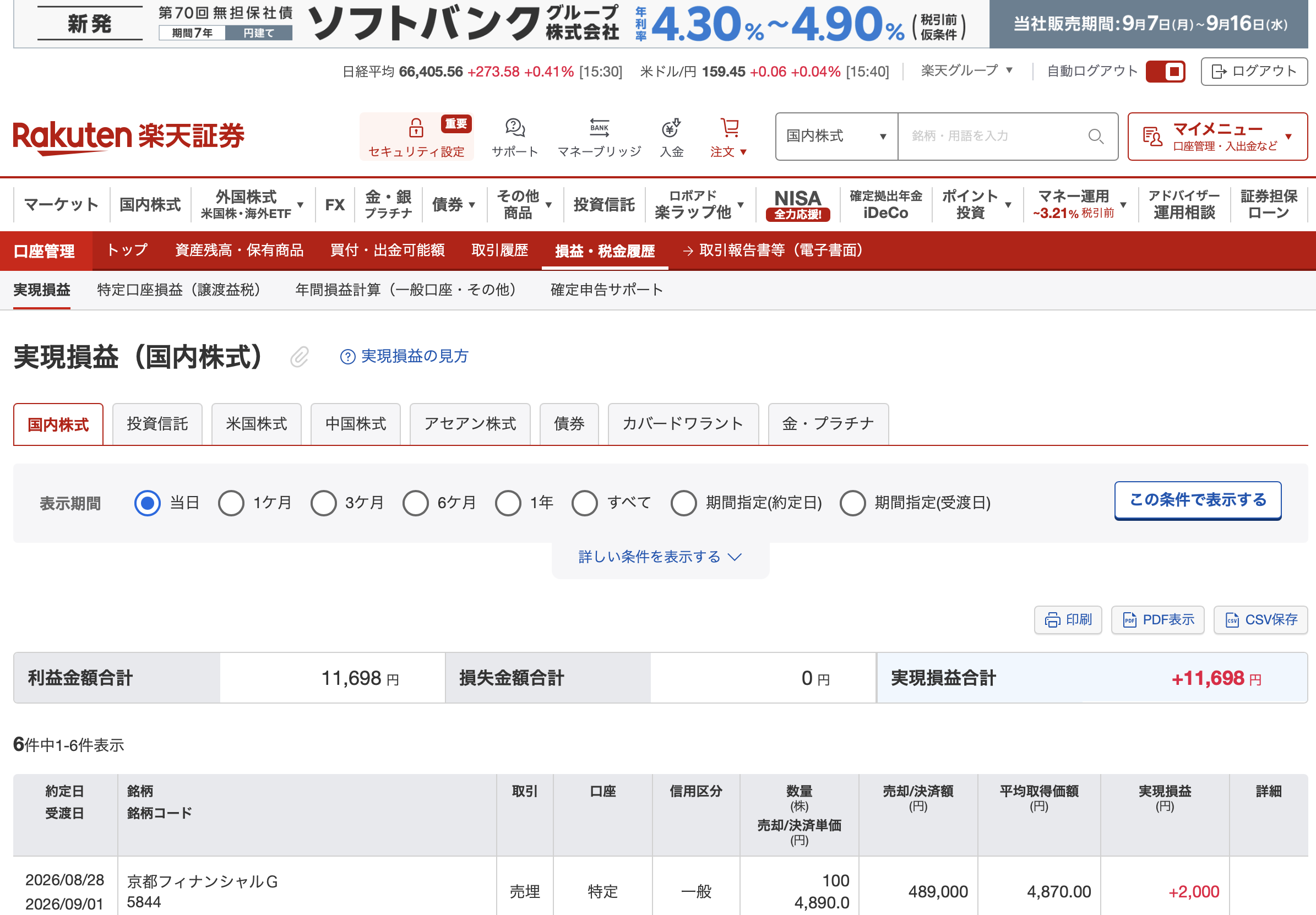Expand 詳しい条件を表示する section
Viewport: 1316px width, 915px height.
click(x=660, y=557)
